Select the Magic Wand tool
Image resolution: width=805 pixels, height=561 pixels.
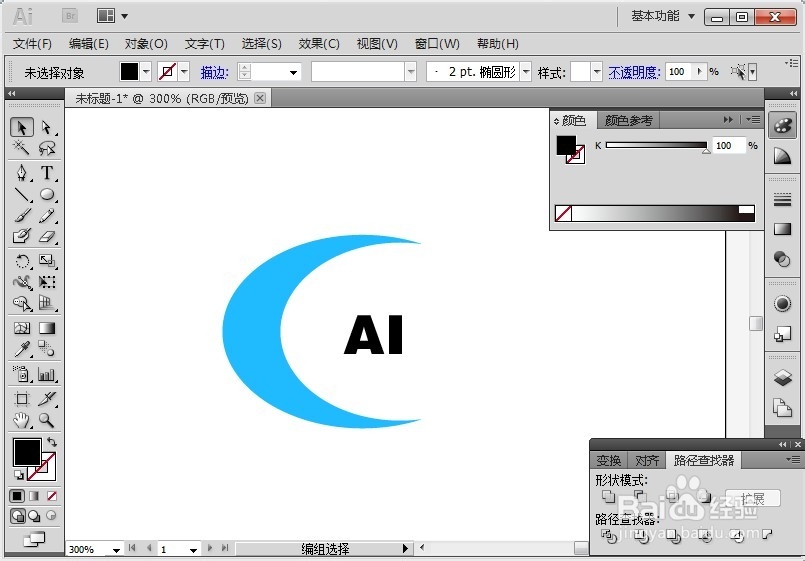click(x=22, y=148)
